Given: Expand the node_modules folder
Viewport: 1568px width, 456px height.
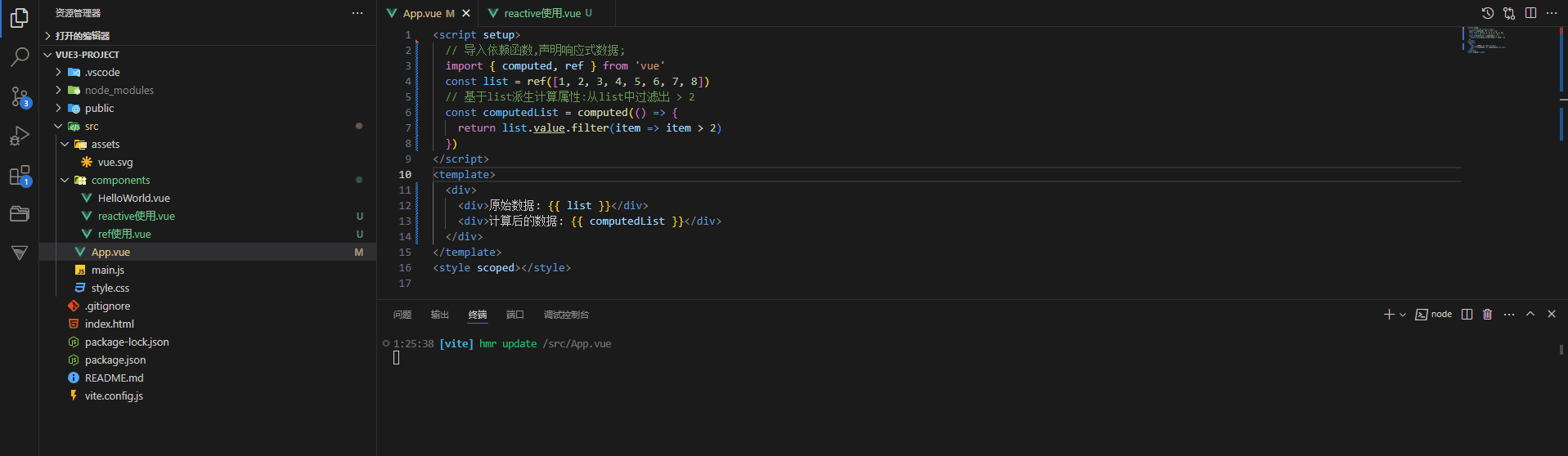Looking at the screenshot, I should click(208, 91).
